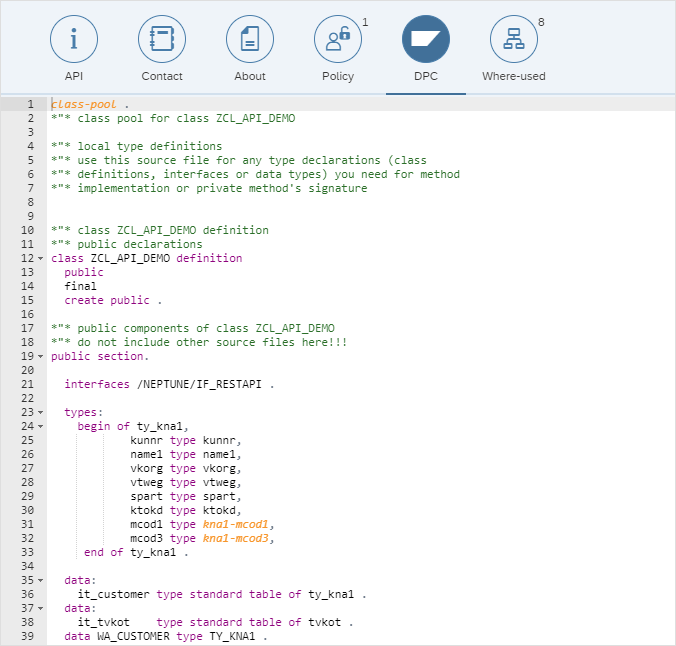This screenshot has width=676, height=646.
Task: Click the 'kna1-mcod1' type reference
Action: (236, 524)
